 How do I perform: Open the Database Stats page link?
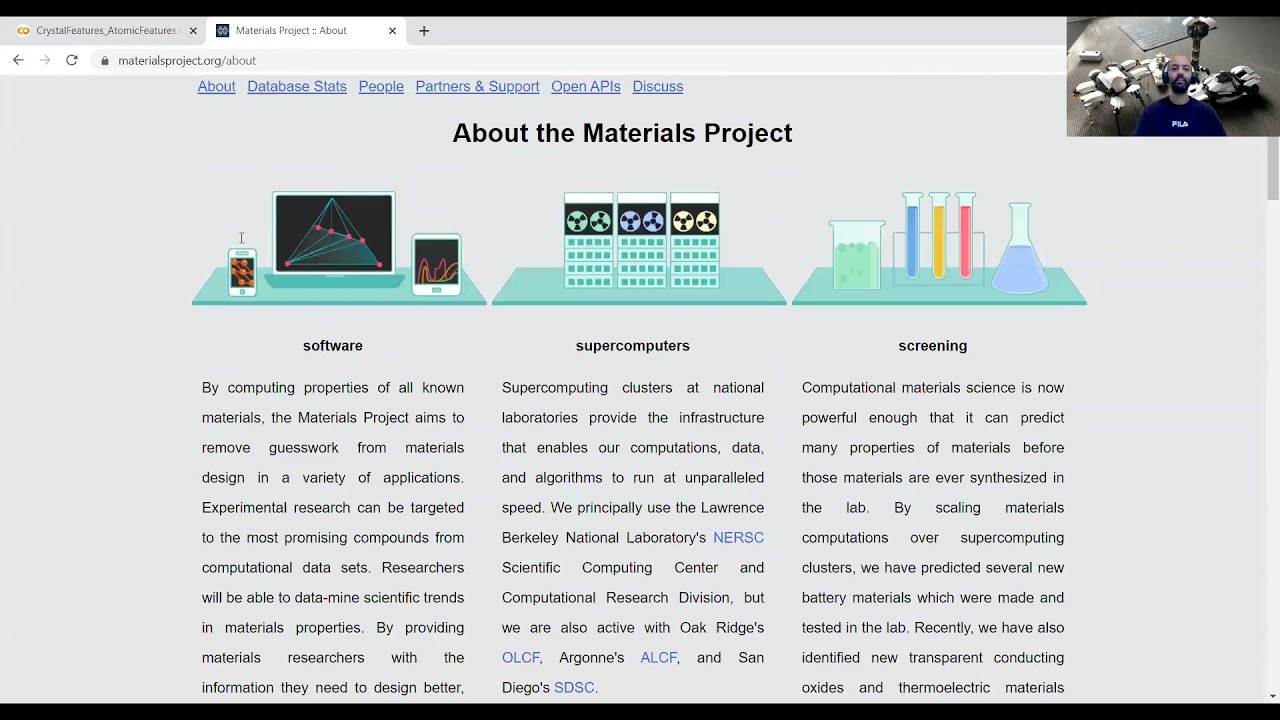click(297, 87)
